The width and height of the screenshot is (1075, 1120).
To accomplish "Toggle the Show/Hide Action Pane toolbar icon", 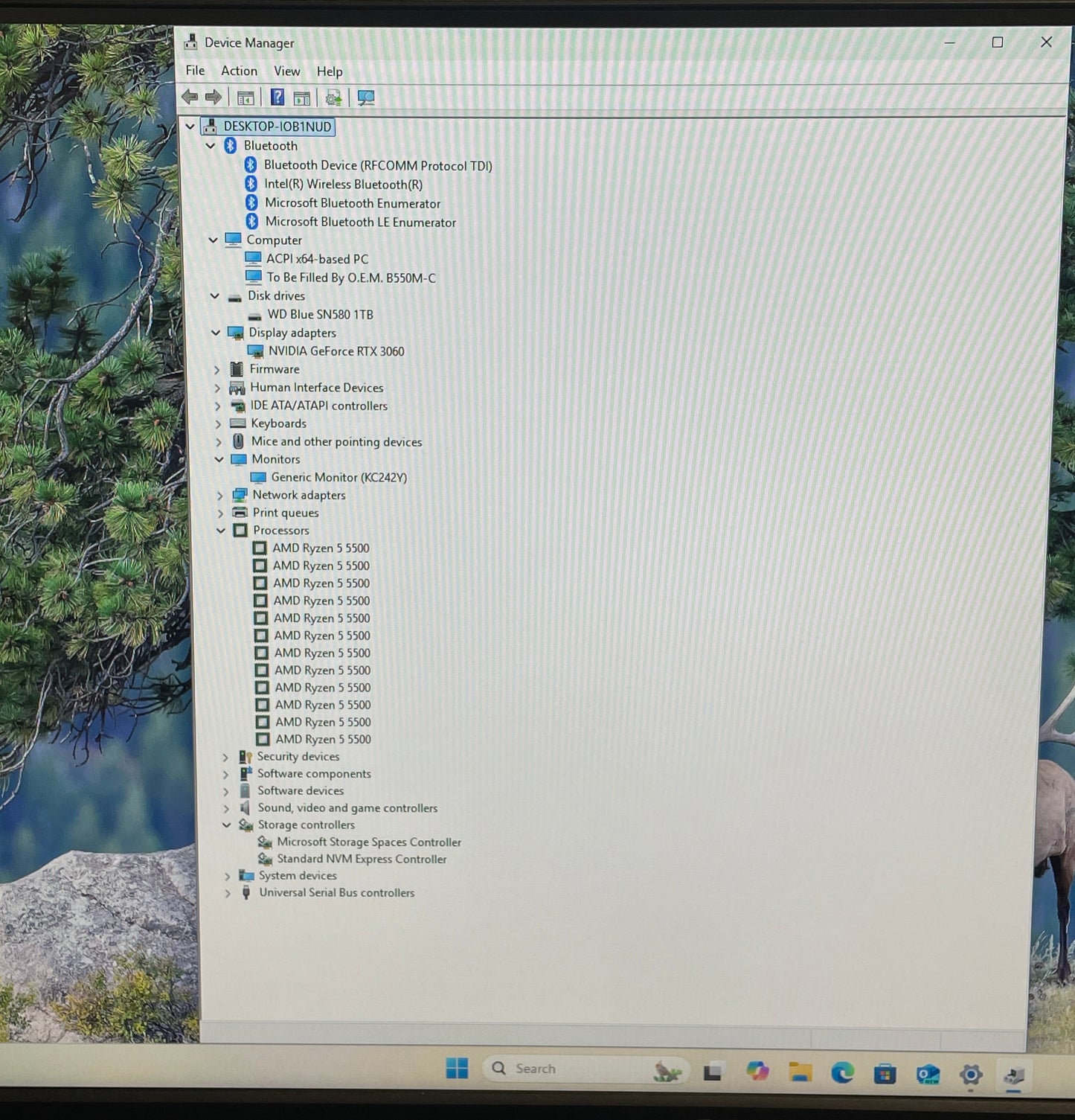I will click(x=302, y=97).
